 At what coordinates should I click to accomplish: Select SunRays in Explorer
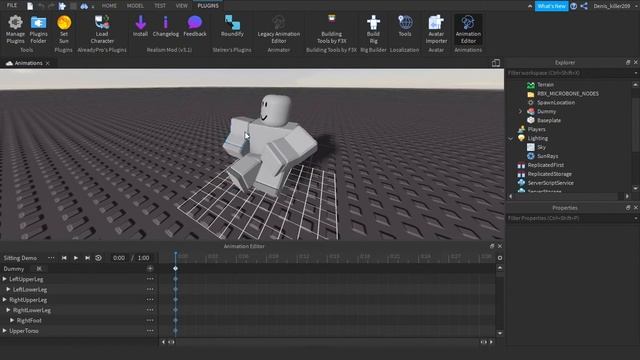click(547, 156)
